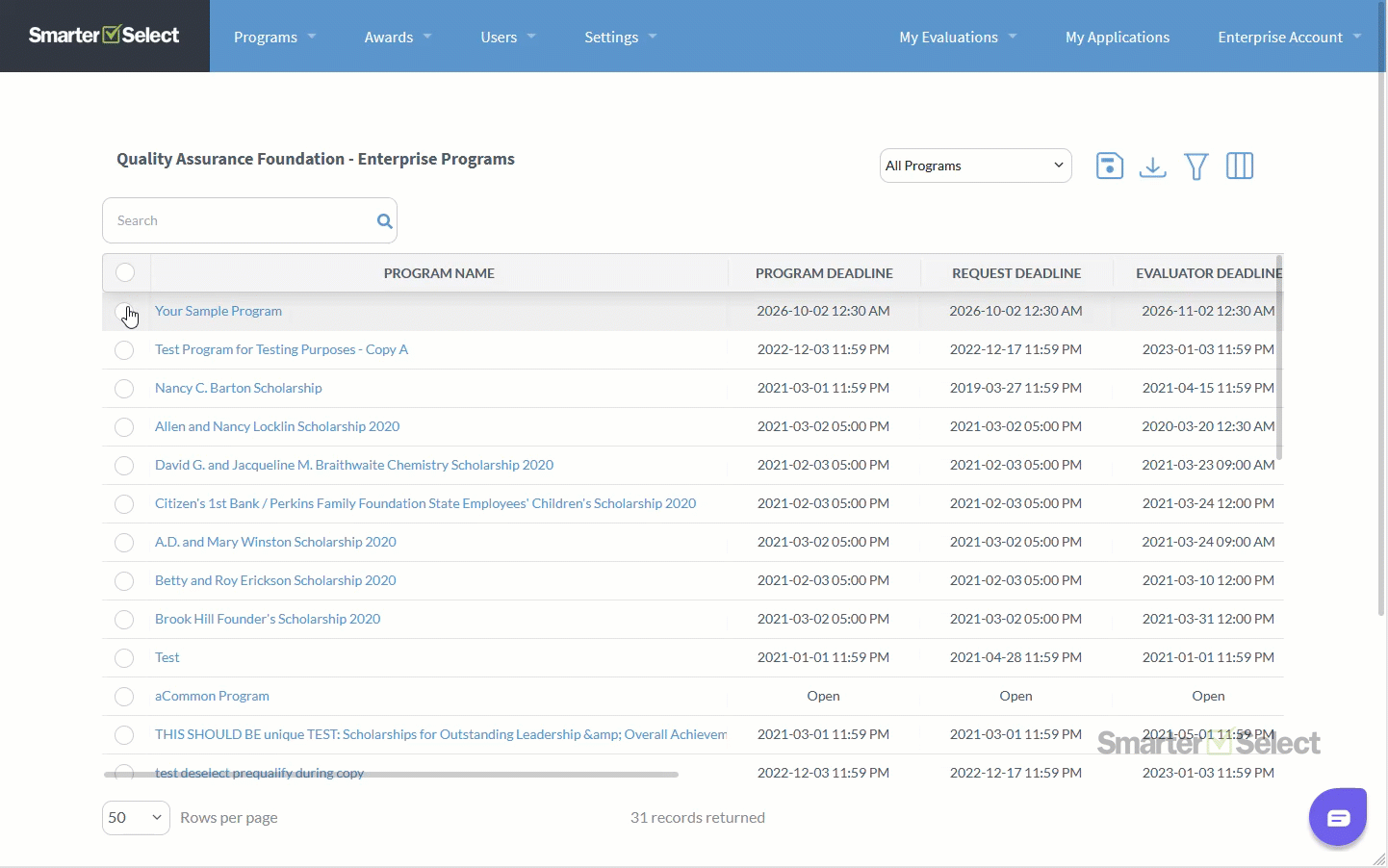Click the table horizontal scrollbar
This screenshot has height=868, width=1388.
[391, 774]
